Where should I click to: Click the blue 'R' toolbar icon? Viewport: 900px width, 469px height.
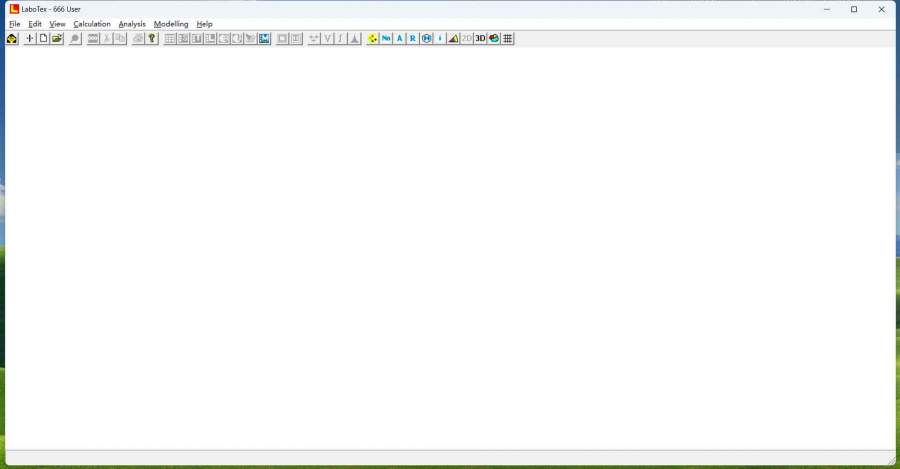[413, 38]
